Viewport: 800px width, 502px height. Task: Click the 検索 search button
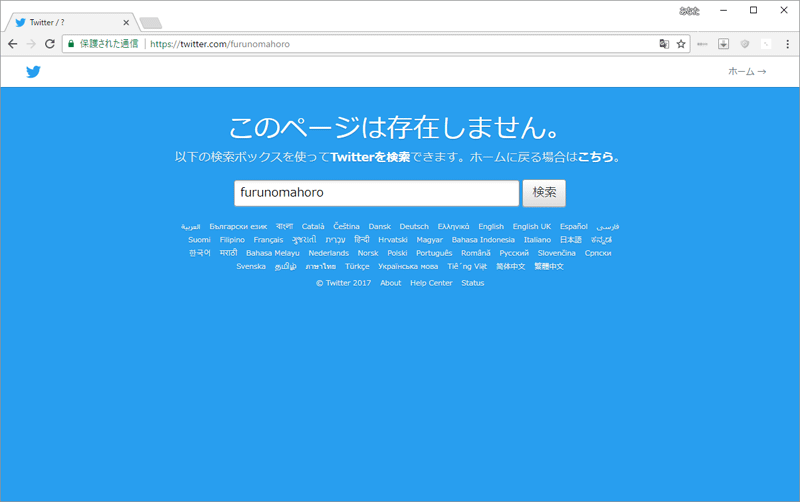click(544, 193)
